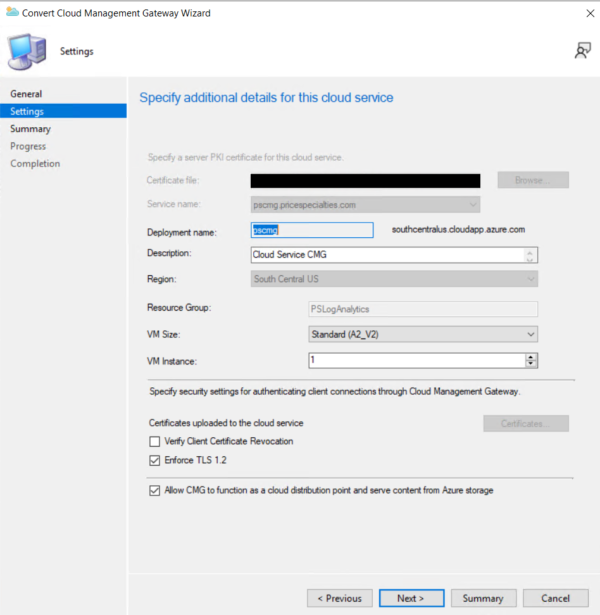Click the Deployment name field
Image resolution: width=600 pixels, height=615 pixels.
(312, 230)
